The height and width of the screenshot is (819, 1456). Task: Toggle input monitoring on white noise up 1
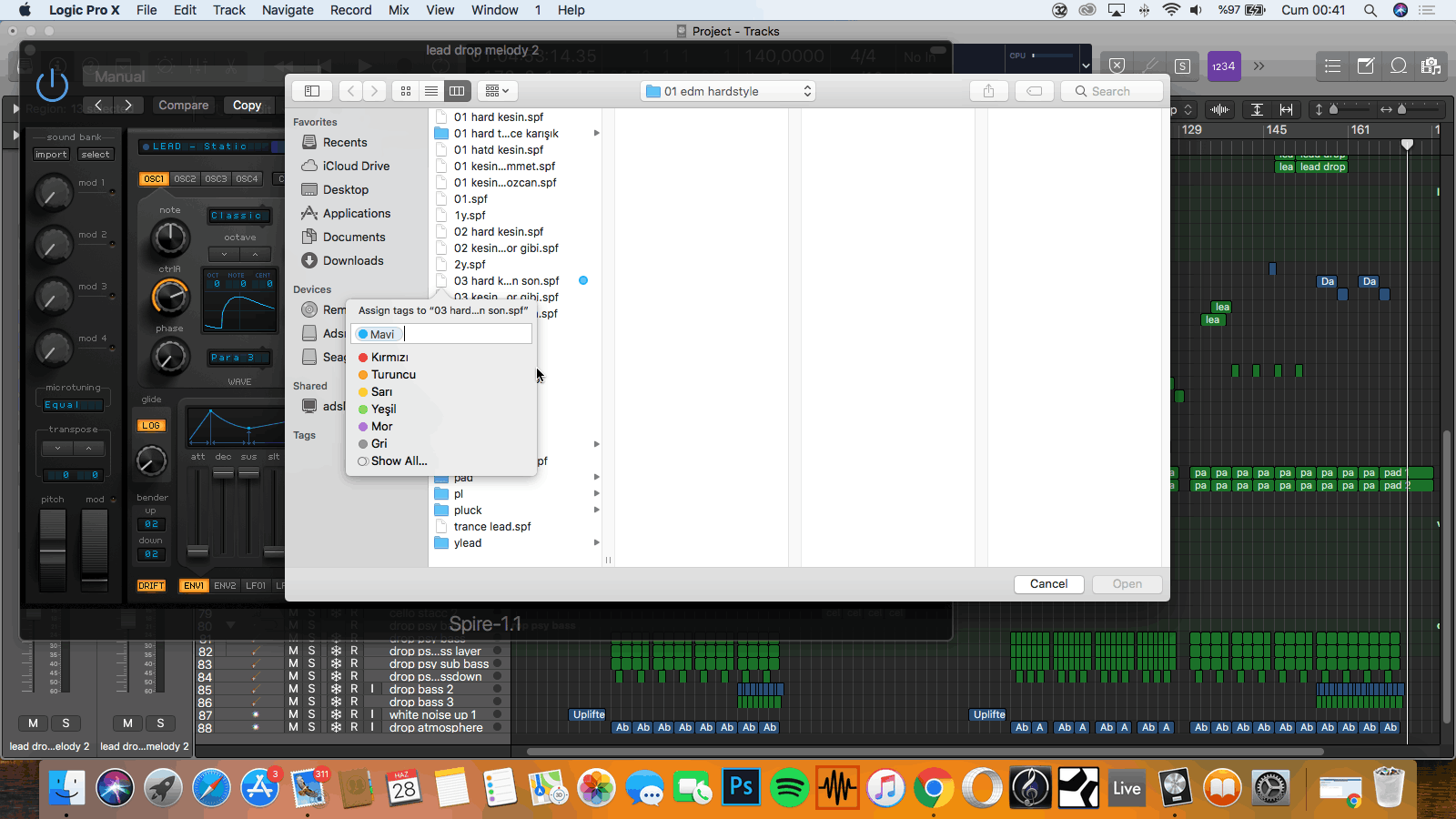(372, 714)
